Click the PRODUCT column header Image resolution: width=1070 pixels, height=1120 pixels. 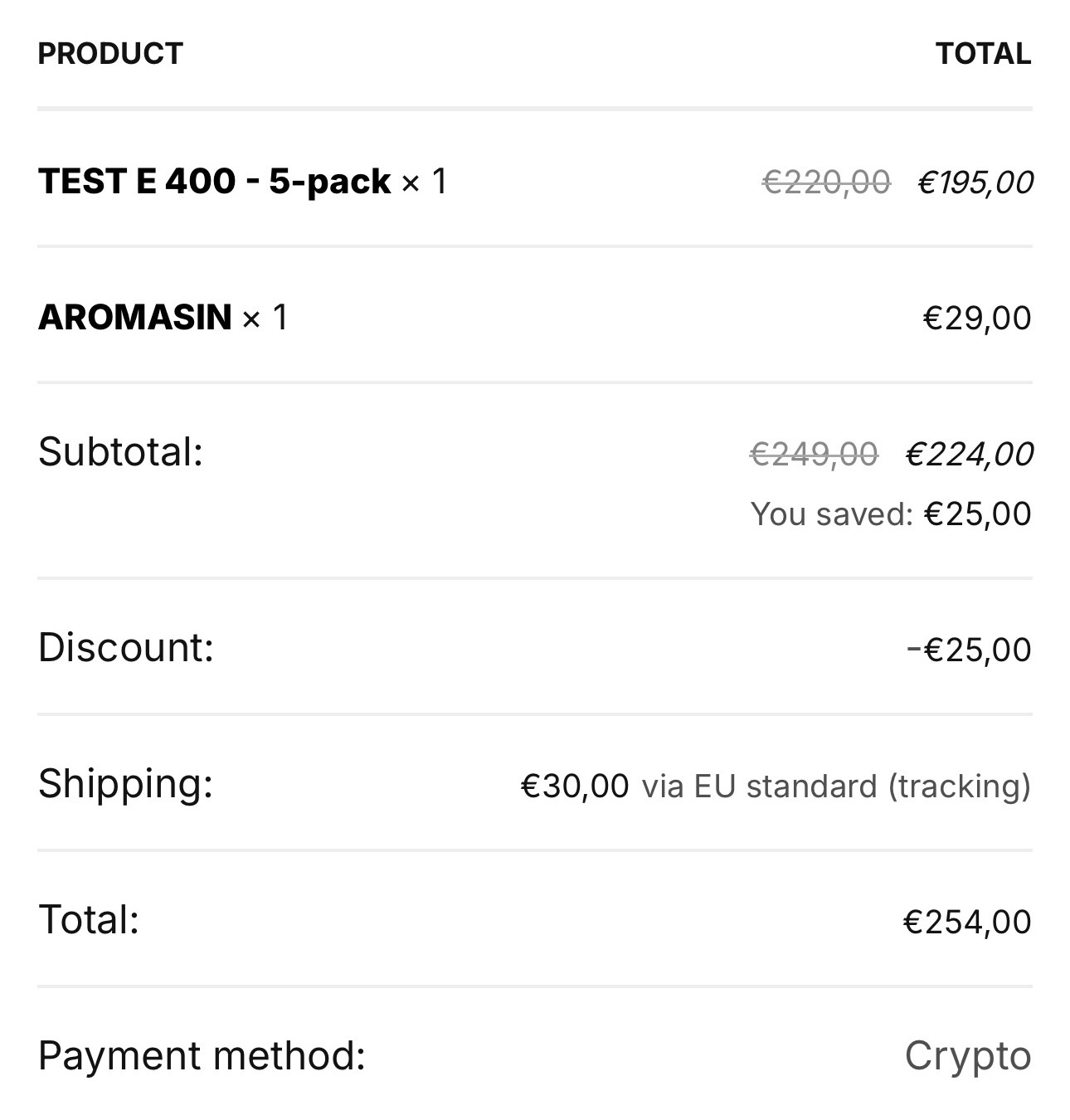click(x=110, y=54)
